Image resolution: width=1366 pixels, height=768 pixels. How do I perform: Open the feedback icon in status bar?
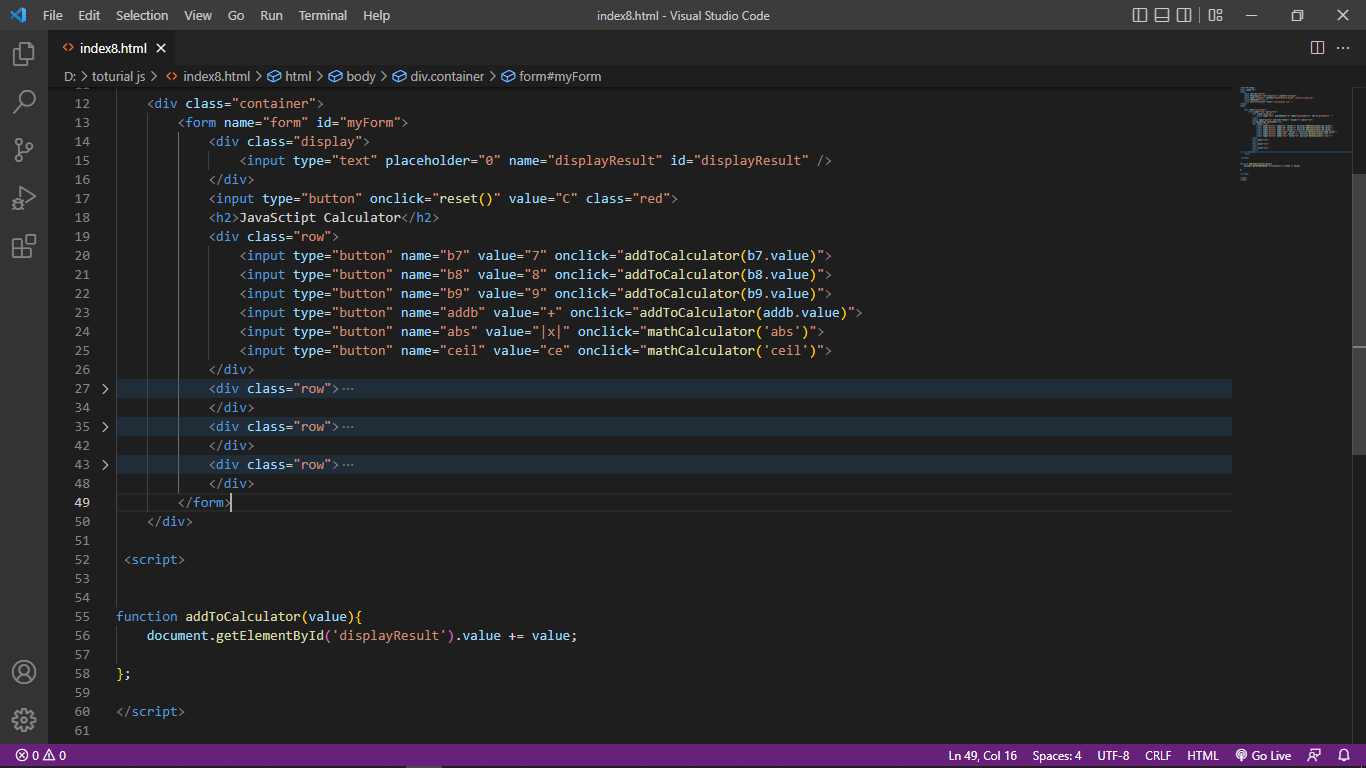click(1314, 756)
